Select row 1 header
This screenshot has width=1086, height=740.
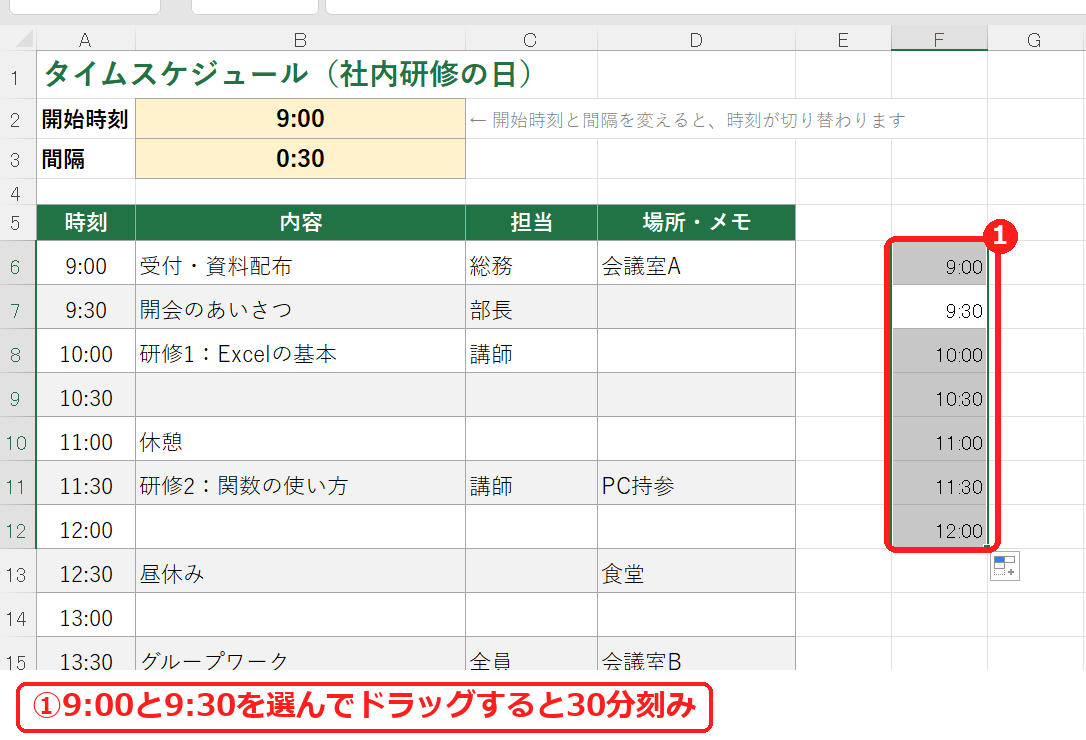17,74
